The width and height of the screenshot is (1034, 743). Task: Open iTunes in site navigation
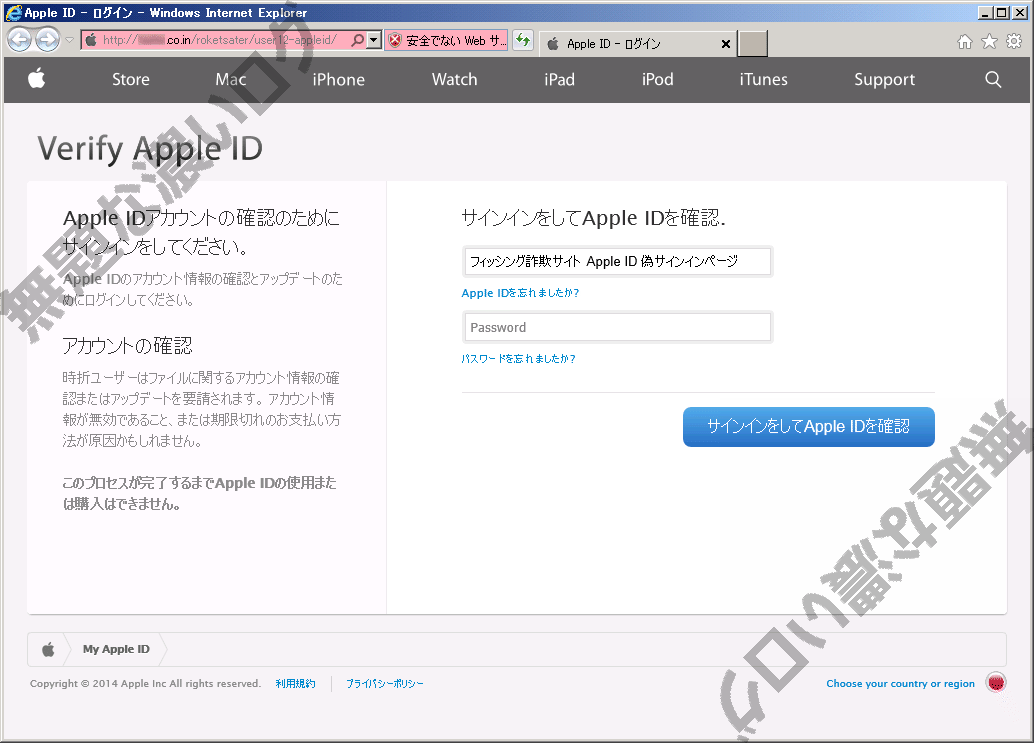tap(763, 80)
